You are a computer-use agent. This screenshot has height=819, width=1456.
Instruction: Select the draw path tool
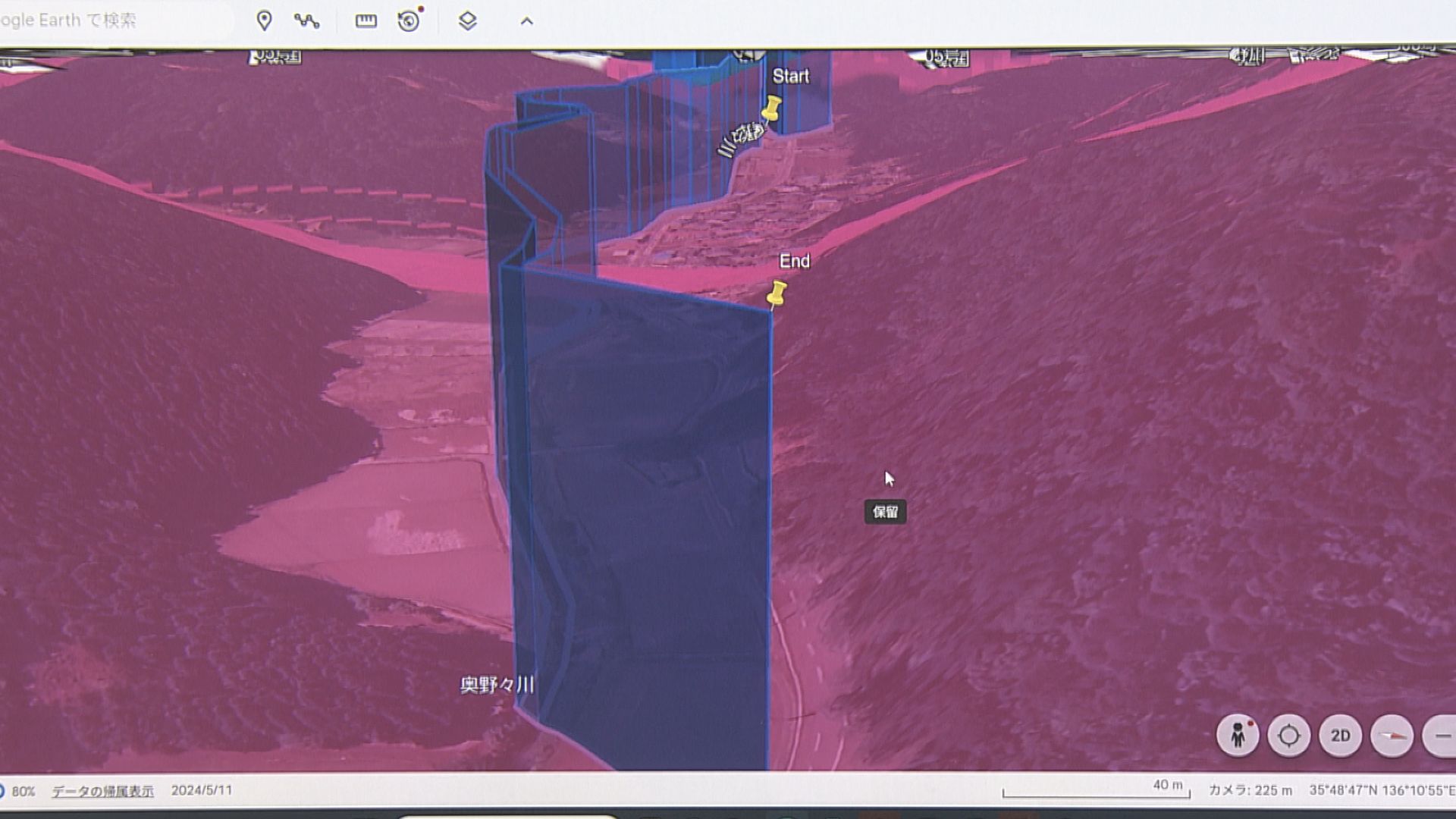click(306, 20)
